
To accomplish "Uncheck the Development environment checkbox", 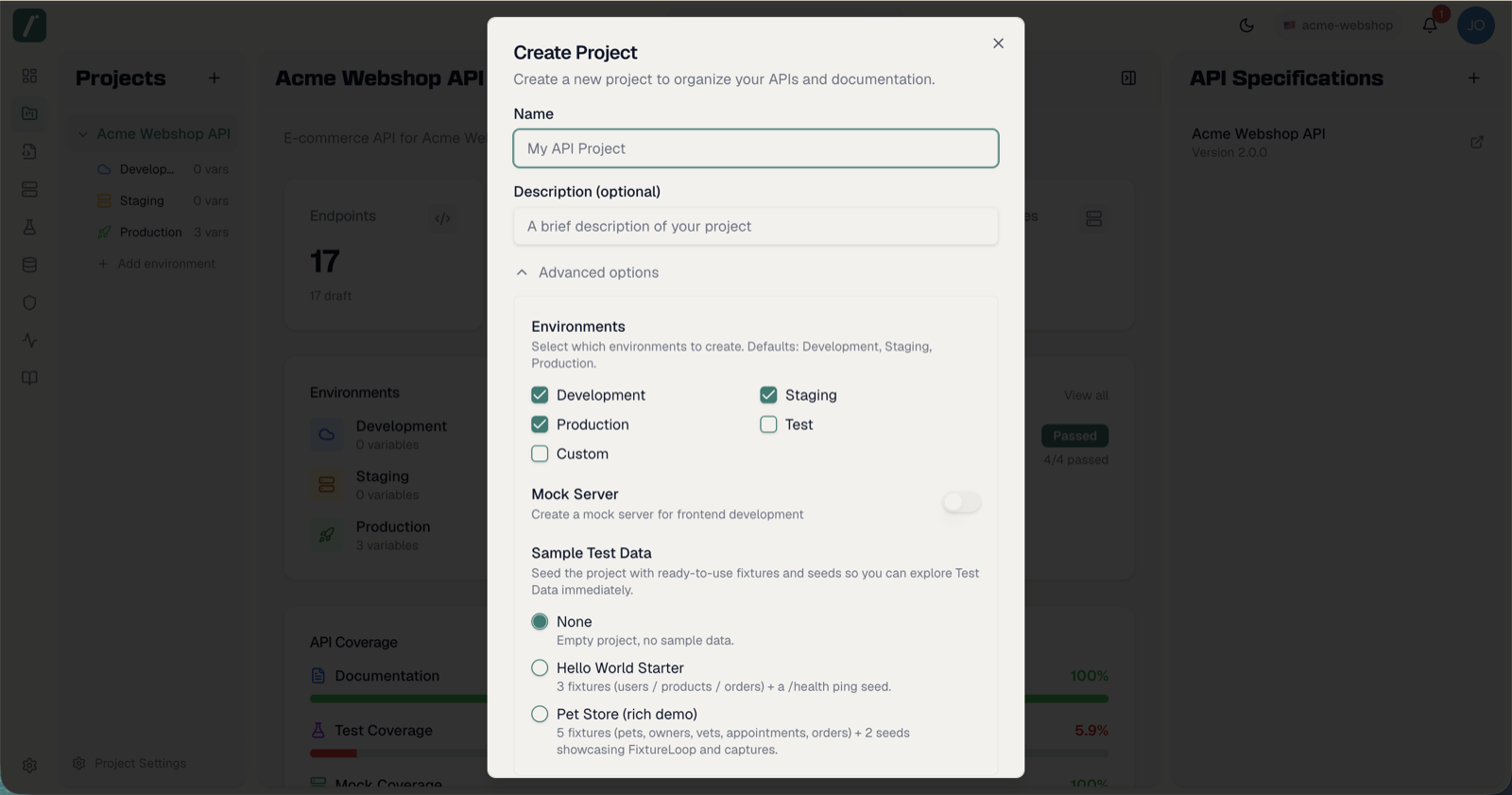I will pyautogui.click(x=540, y=395).
